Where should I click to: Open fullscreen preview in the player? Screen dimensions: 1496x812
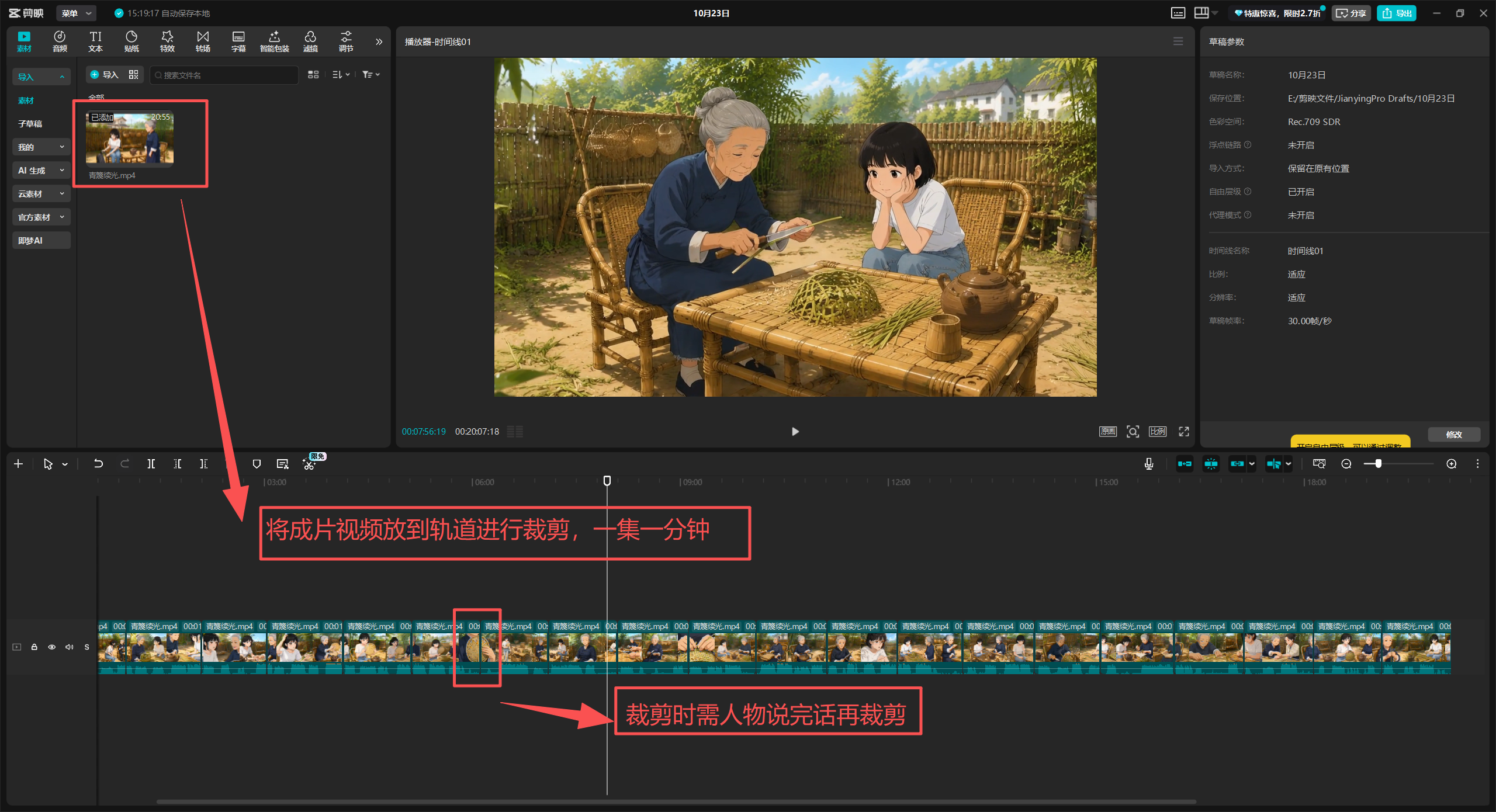coord(1184,432)
